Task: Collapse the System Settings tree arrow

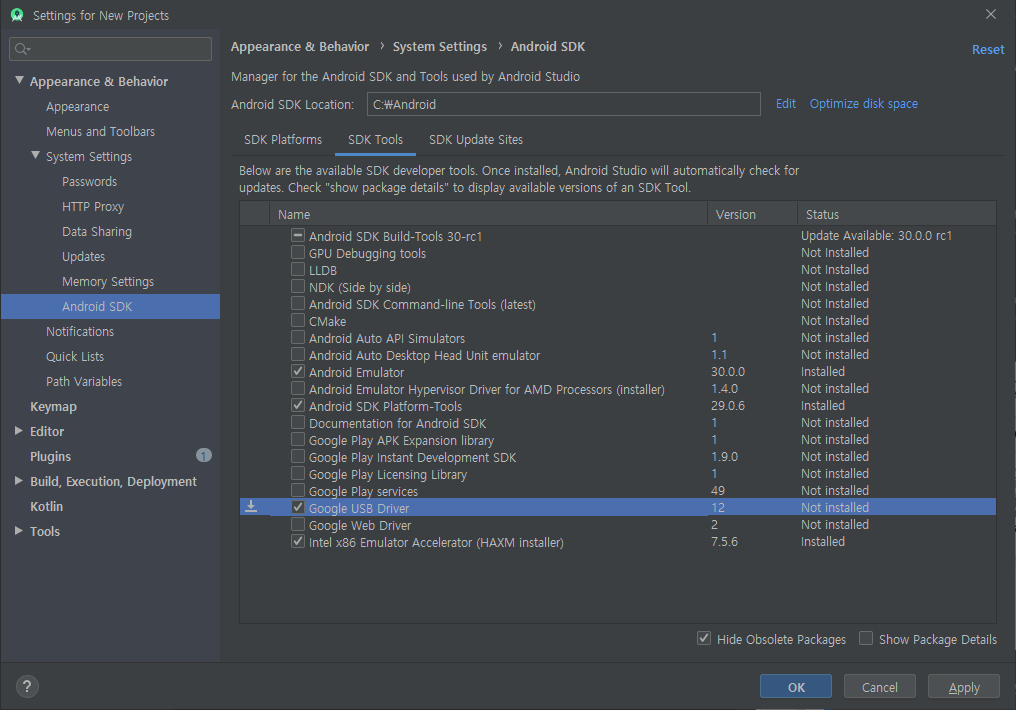Action: [x=36, y=155]
